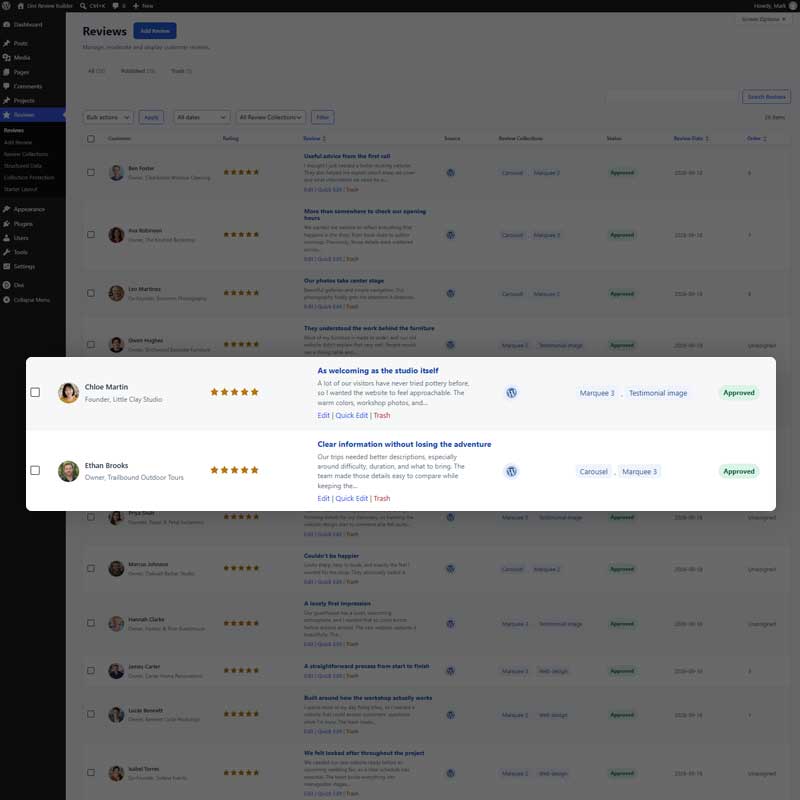Click the five-star rating for Chloe Martin
The width and height of the screenshot is (800, 800).
pyautogui.click(x=235, y=392)
